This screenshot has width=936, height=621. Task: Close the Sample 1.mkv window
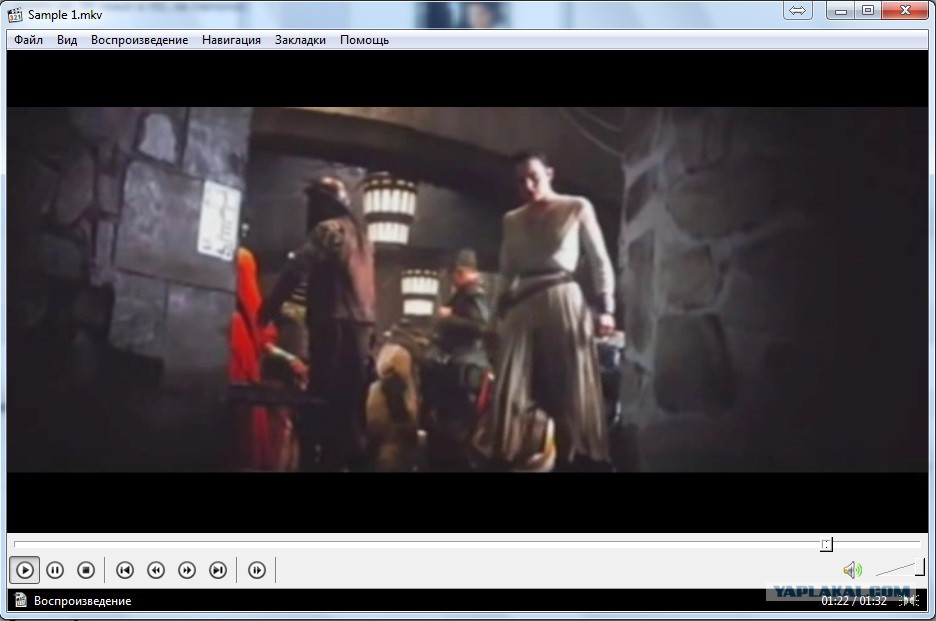point(905,11)
